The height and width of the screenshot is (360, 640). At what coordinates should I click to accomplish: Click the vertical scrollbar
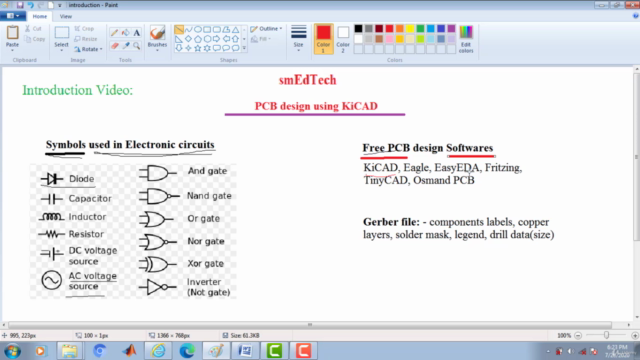636,157
